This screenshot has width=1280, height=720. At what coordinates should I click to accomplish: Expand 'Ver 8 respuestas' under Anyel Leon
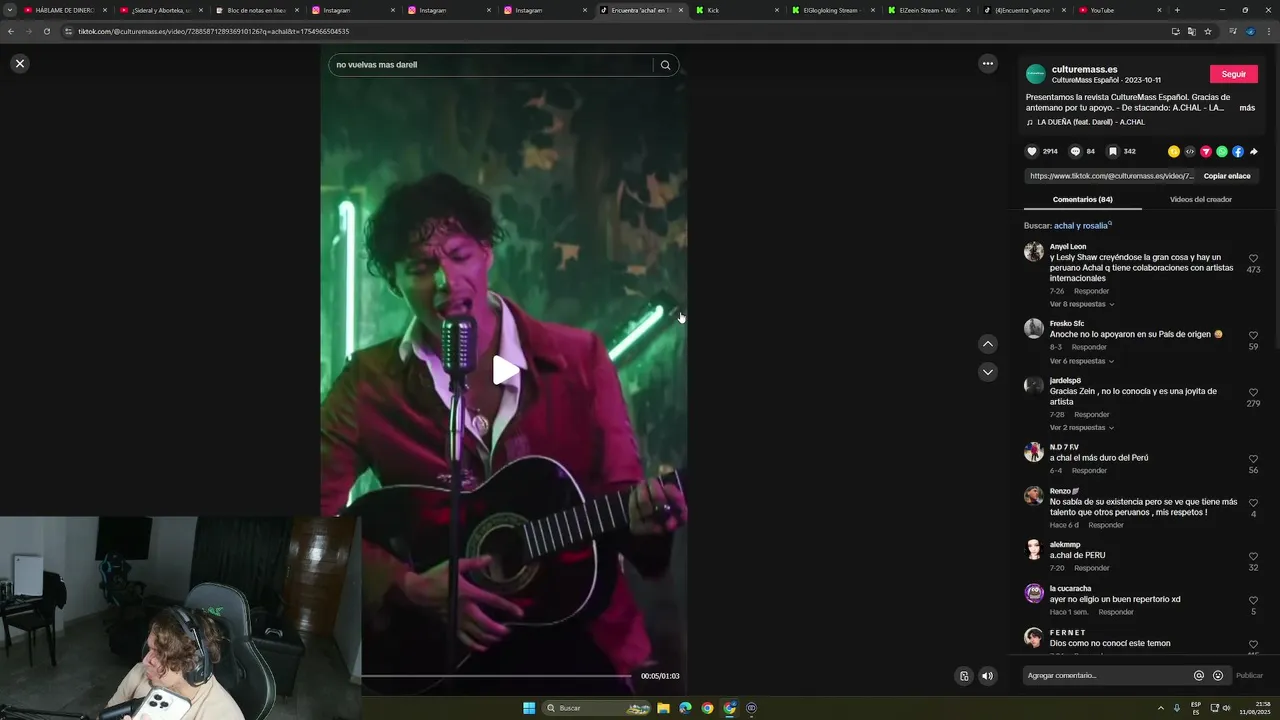[x=1081, y=304]
